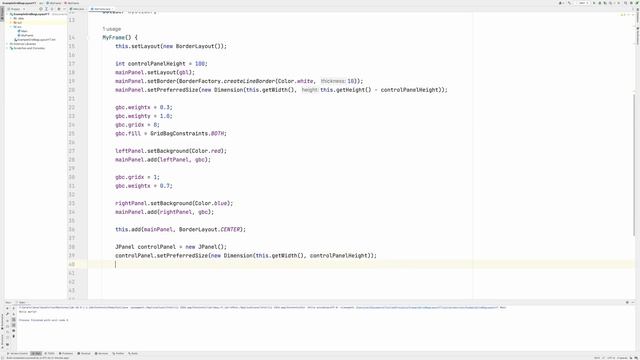Open the Build tool window tab

133,353
